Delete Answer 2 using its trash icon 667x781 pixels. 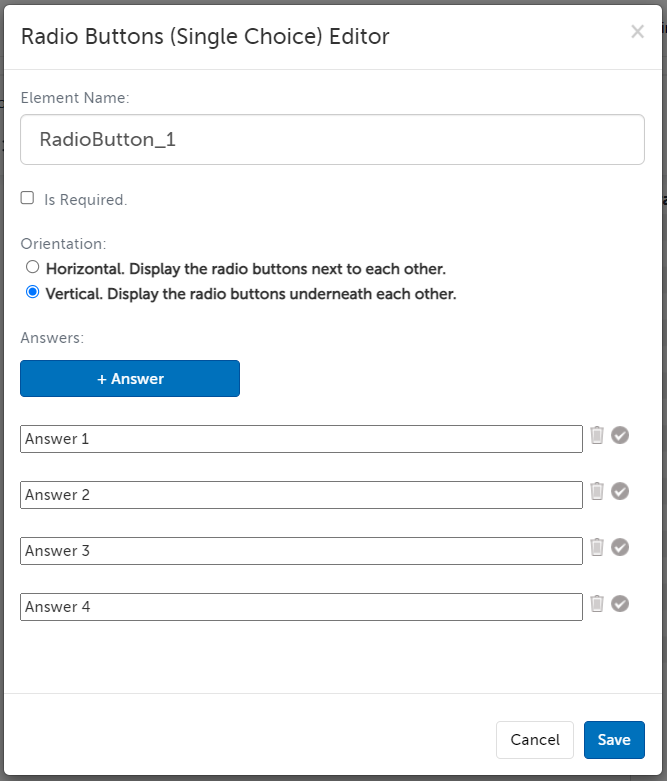pos(597,491)
